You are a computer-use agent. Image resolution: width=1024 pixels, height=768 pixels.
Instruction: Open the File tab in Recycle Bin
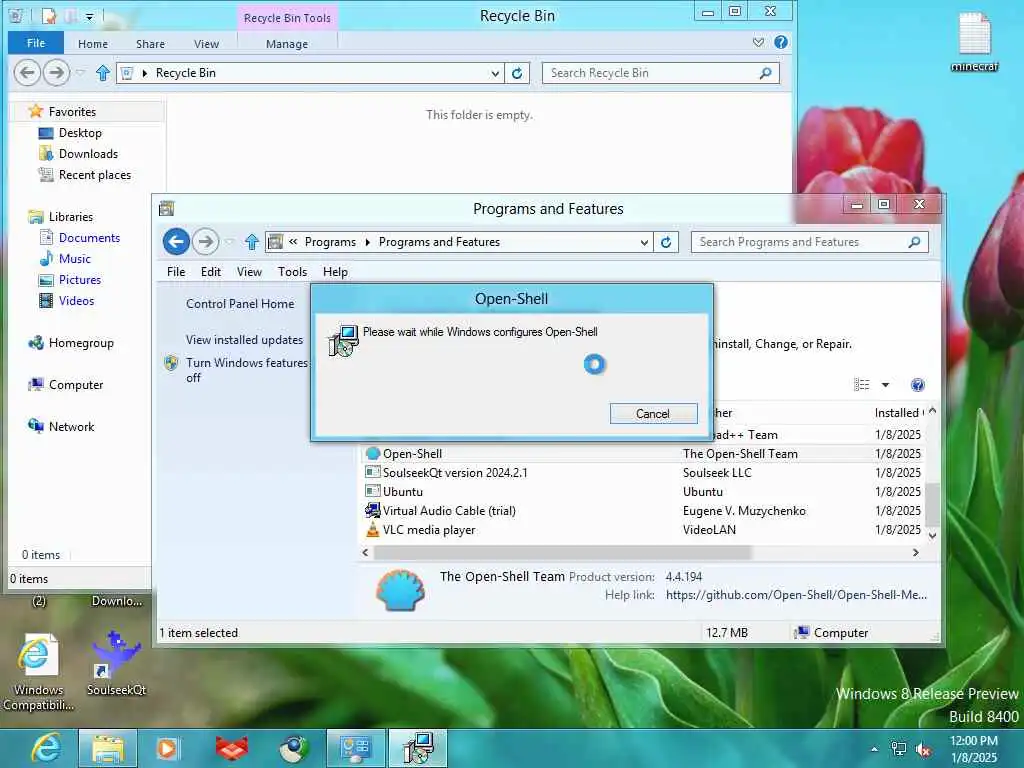pyautogui.click(x=36, y=42)
